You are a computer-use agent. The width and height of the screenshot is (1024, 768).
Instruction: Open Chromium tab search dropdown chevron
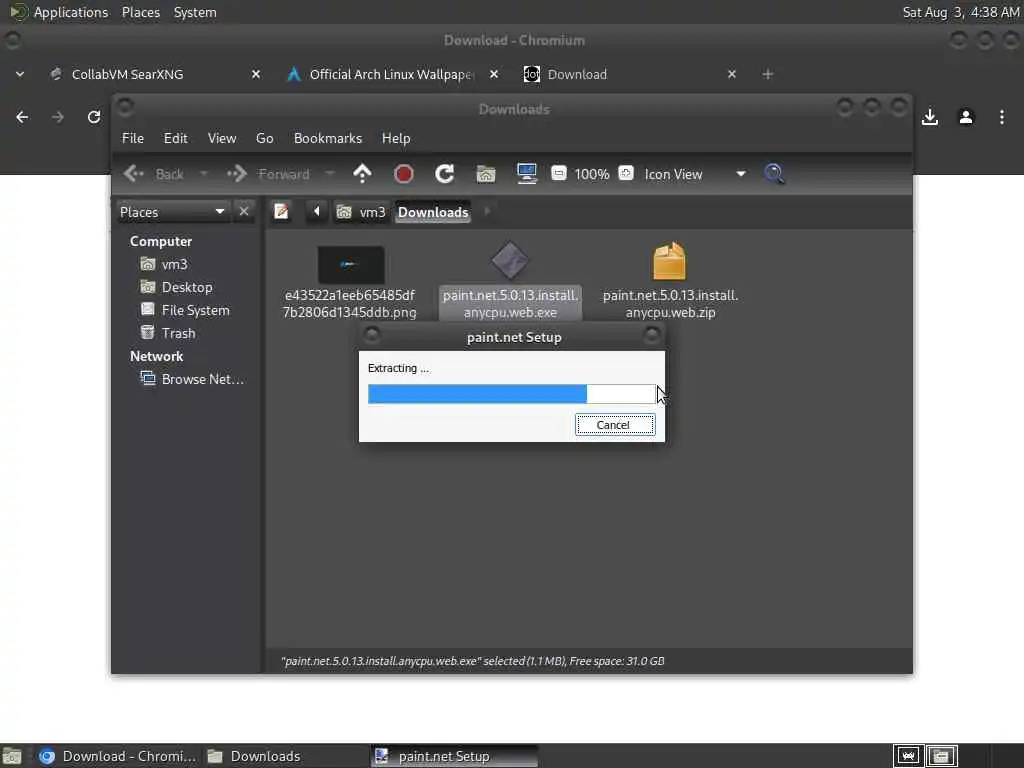click(20, 74)
